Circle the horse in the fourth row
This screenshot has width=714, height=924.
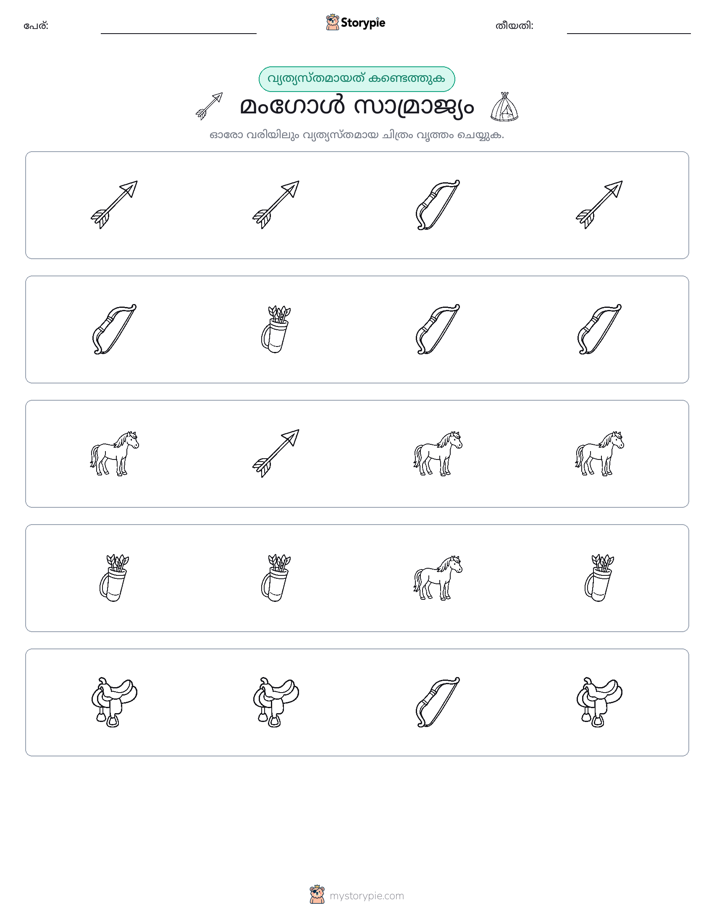438,578
